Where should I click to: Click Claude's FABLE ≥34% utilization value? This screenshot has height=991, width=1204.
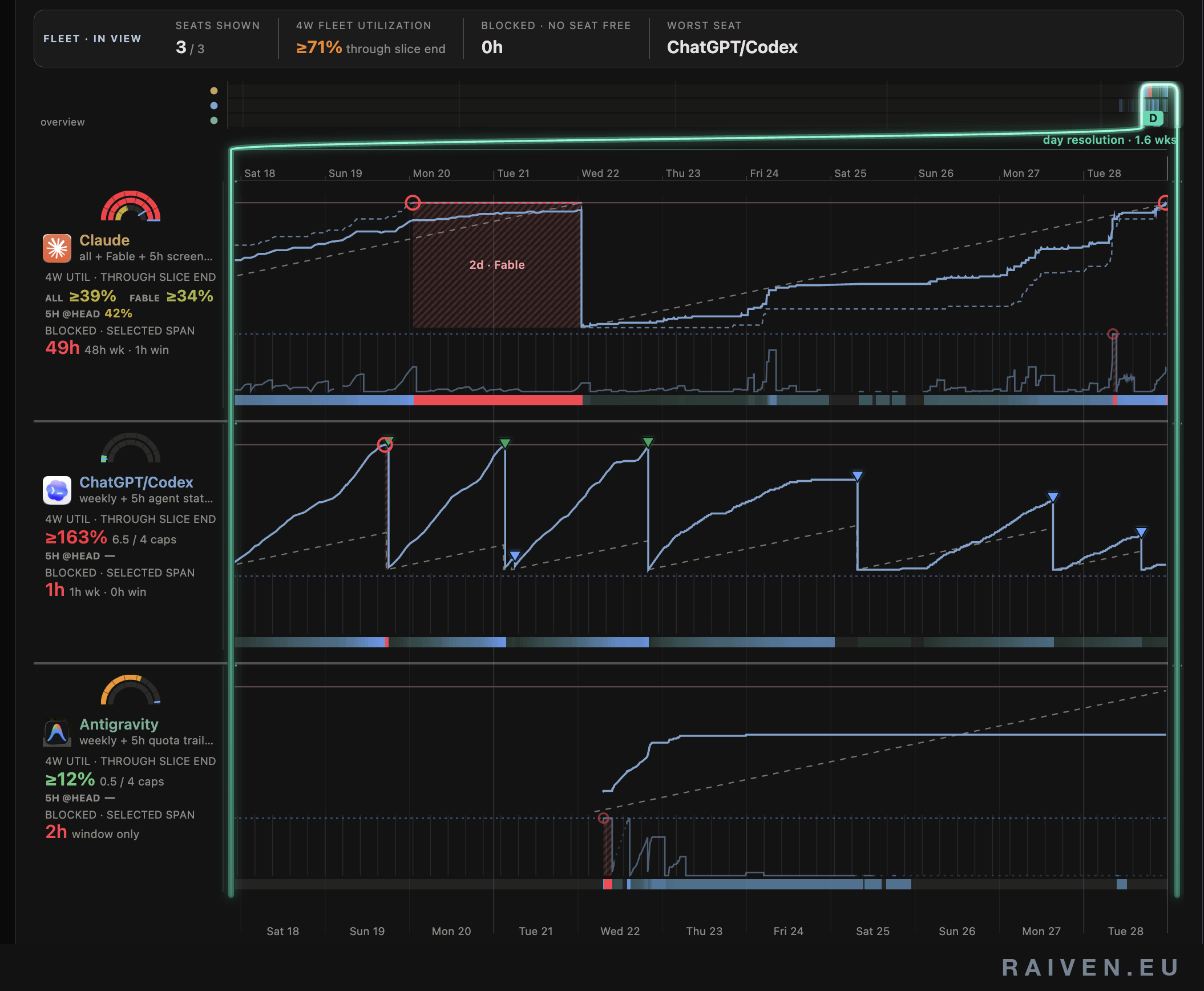(190, 296)
